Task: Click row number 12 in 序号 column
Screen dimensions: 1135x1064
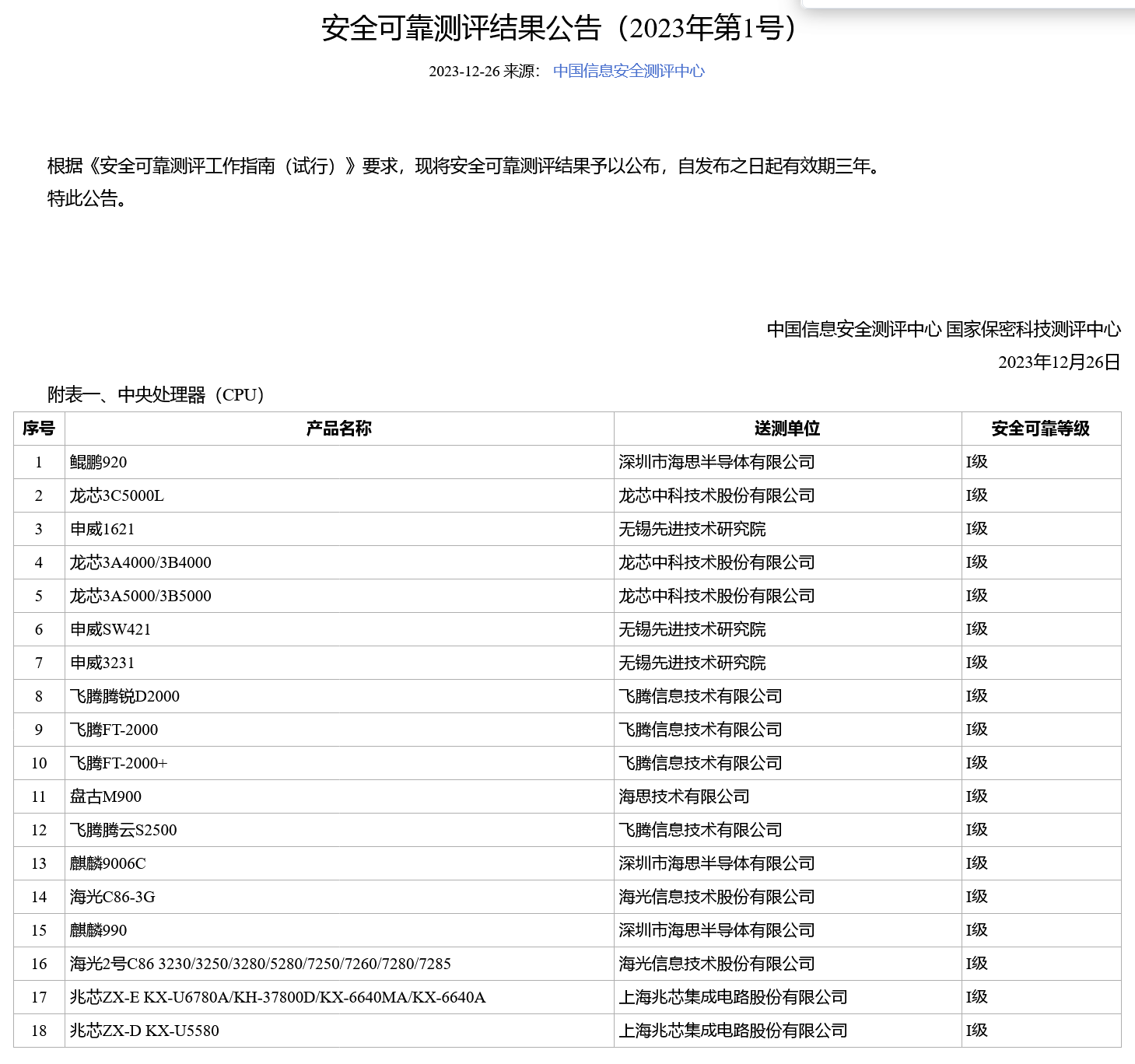Action: click(39, 830)
